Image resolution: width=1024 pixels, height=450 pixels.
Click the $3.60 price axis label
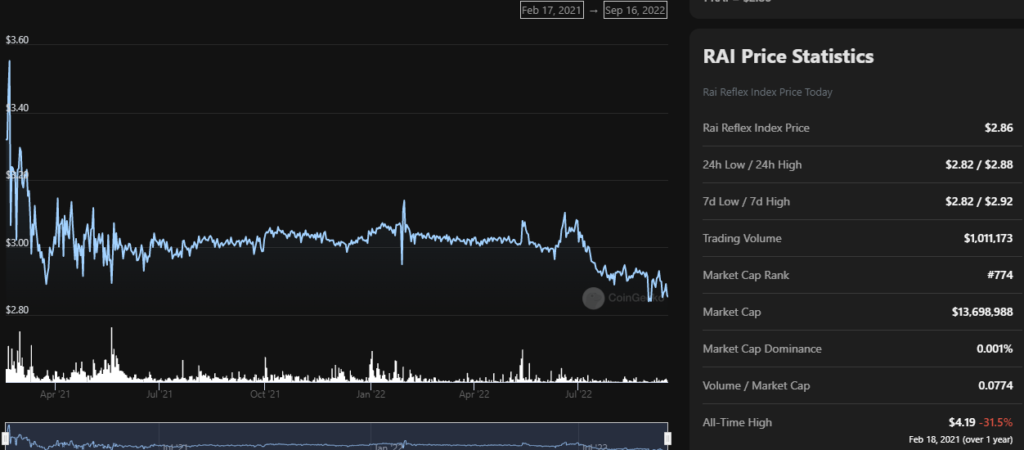[17, 40]
